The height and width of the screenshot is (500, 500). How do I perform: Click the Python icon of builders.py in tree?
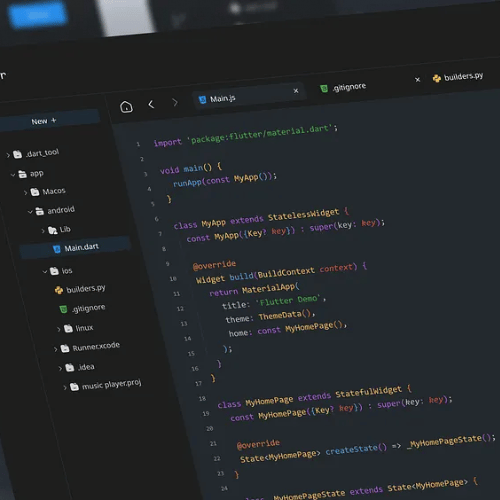[x=59, y=290]
